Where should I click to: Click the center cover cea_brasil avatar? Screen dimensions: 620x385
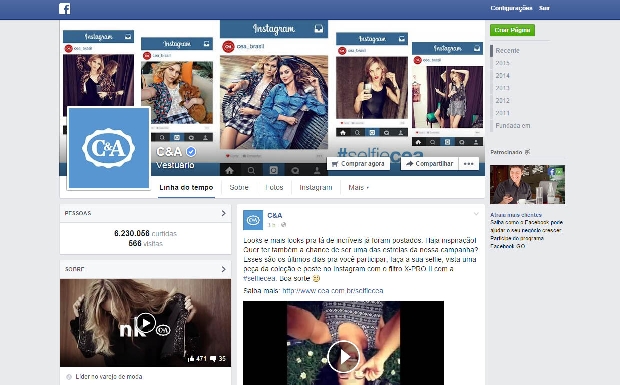point(228,46)
